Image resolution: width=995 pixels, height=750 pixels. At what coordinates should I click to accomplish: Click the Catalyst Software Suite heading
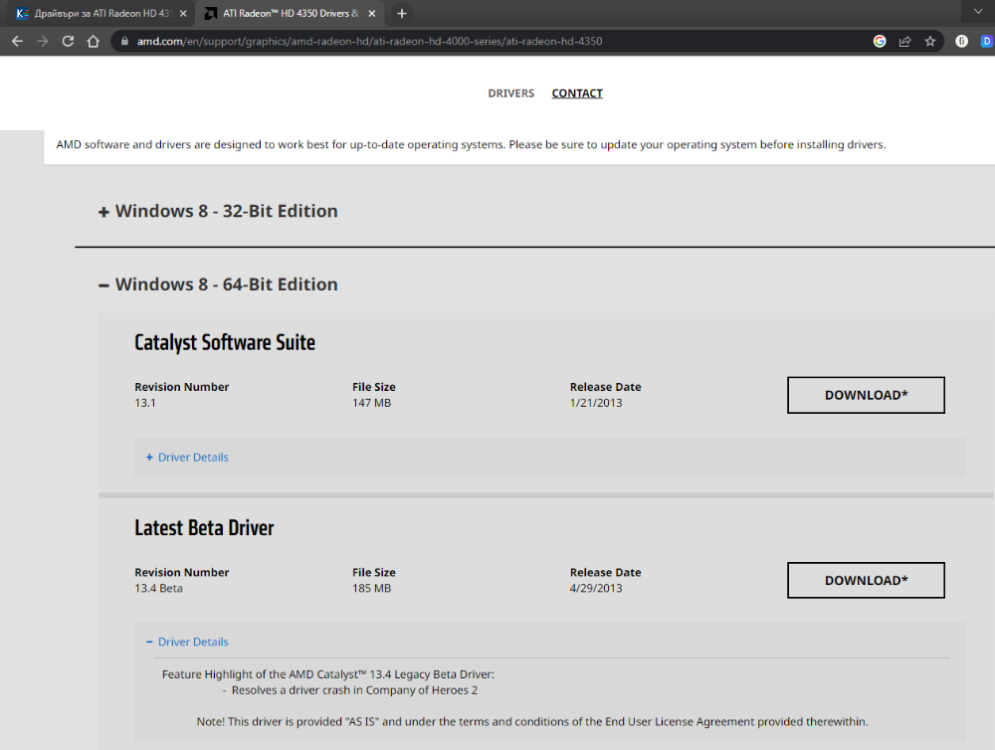(x=225, y=343)
